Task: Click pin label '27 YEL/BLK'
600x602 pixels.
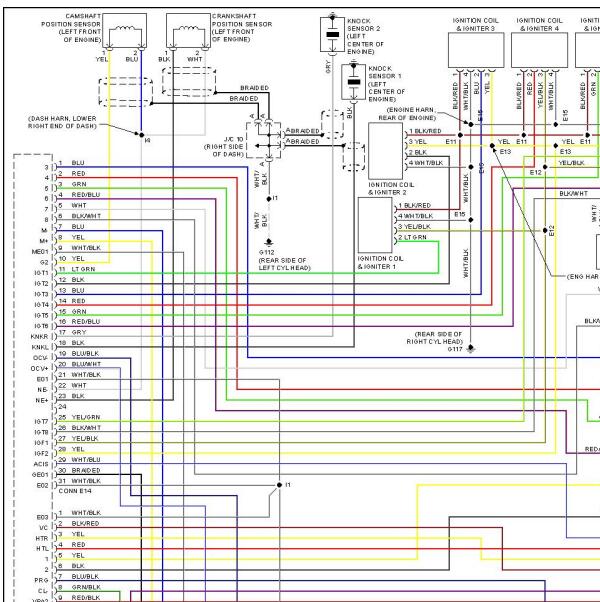Action: [x=79, y=438]
